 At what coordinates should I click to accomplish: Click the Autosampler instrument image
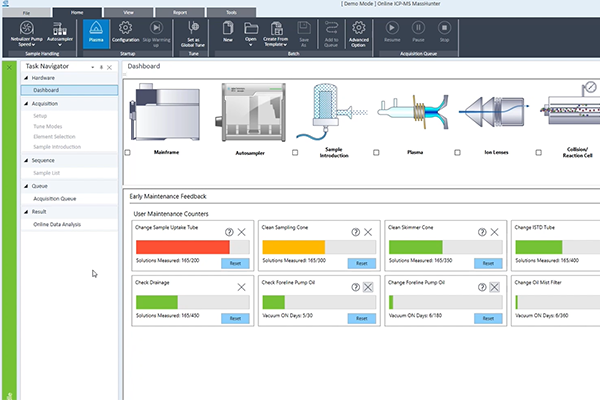pos(251,113)
